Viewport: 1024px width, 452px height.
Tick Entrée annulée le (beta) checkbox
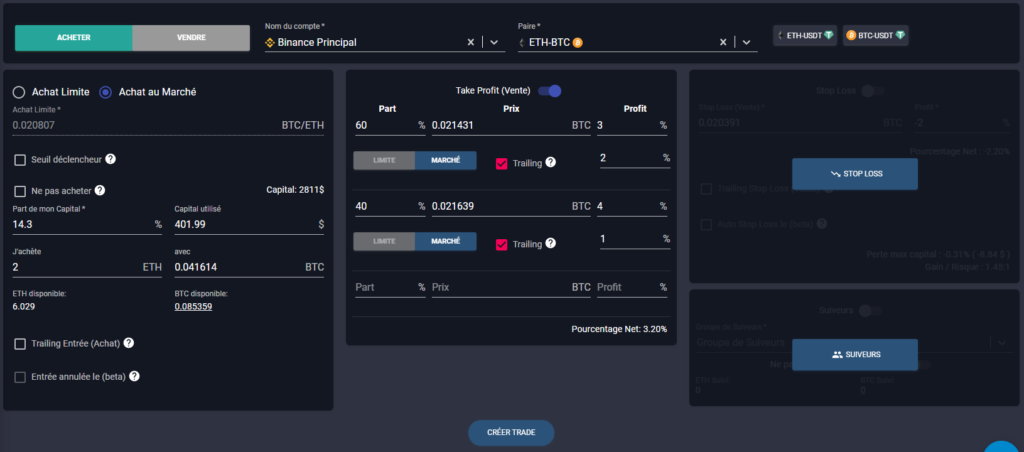tap(20, 377)
